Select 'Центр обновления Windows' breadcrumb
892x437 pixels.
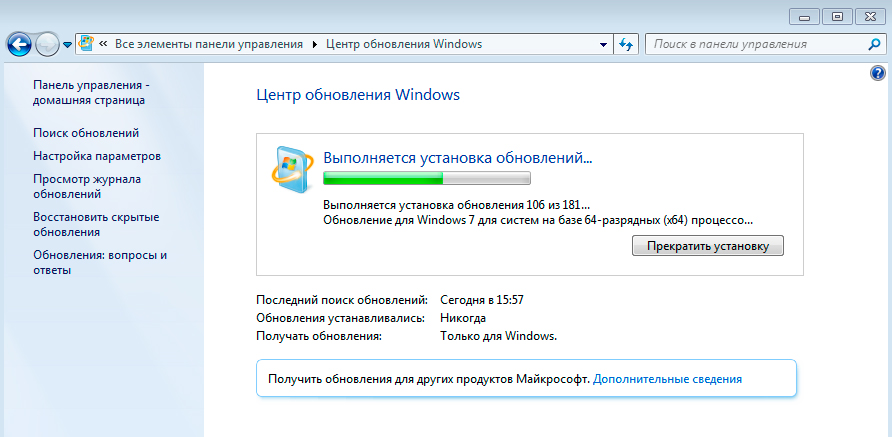404,44
